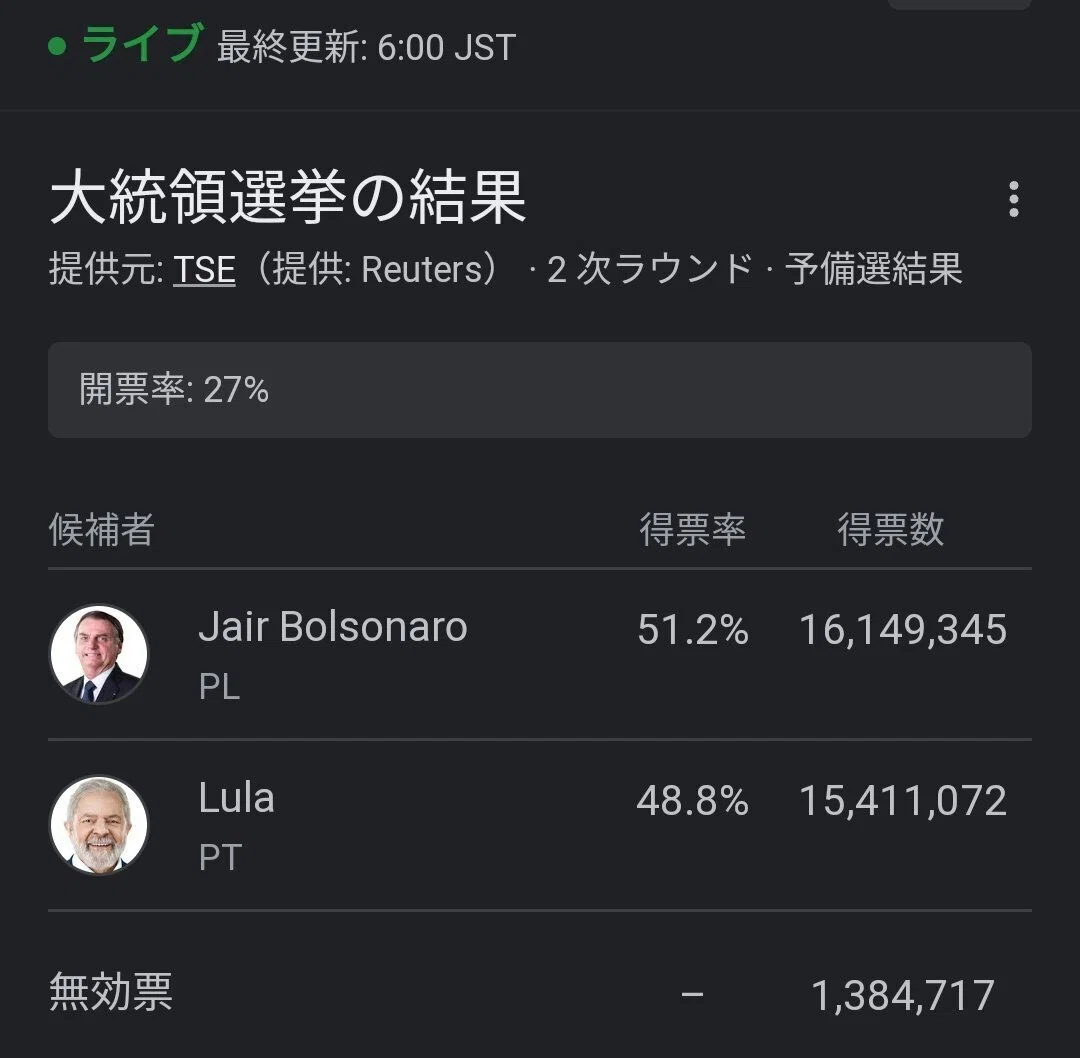Viewport: 1080px width, 1058px height.
Task: Click the green live indicator dot
Action: [58, 46]
